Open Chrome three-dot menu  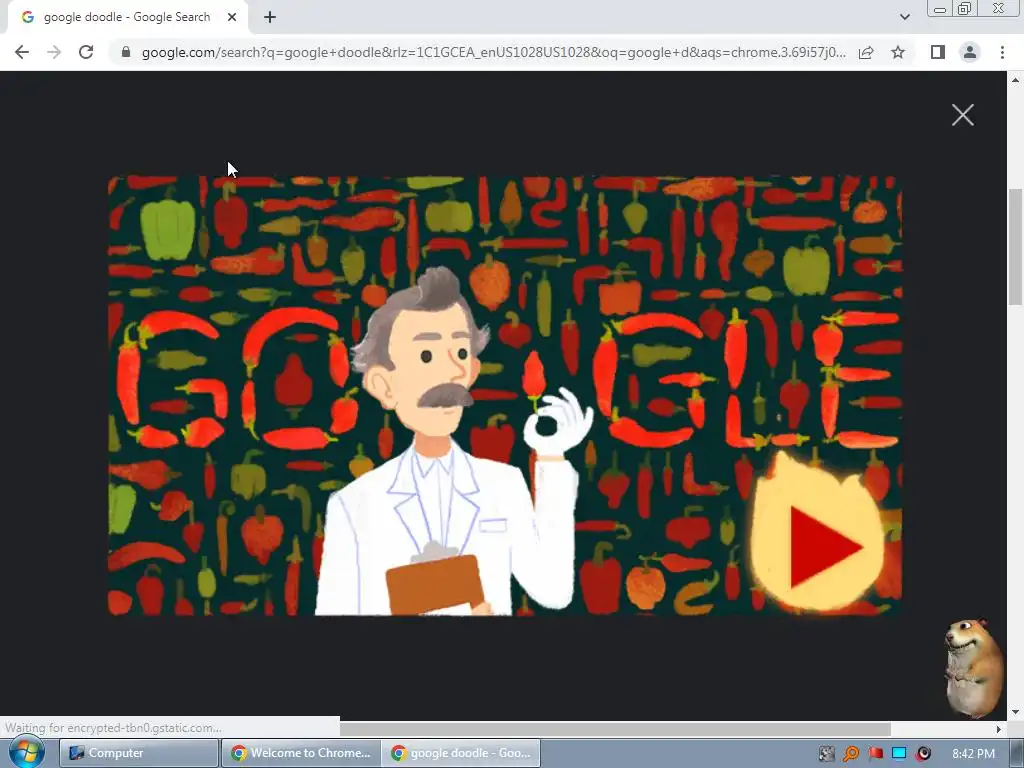[1002, 52]
